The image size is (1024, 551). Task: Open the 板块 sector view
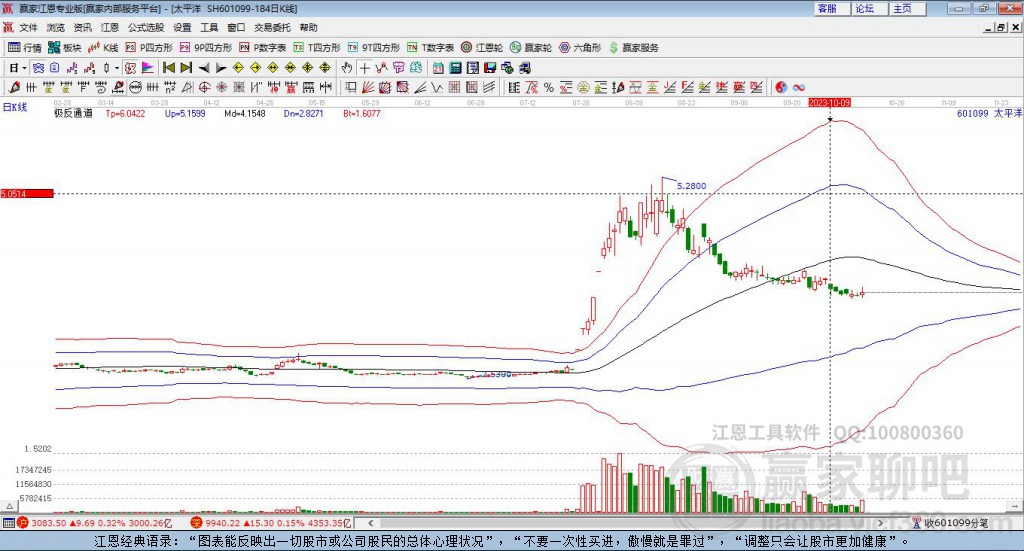click(65, 48)
